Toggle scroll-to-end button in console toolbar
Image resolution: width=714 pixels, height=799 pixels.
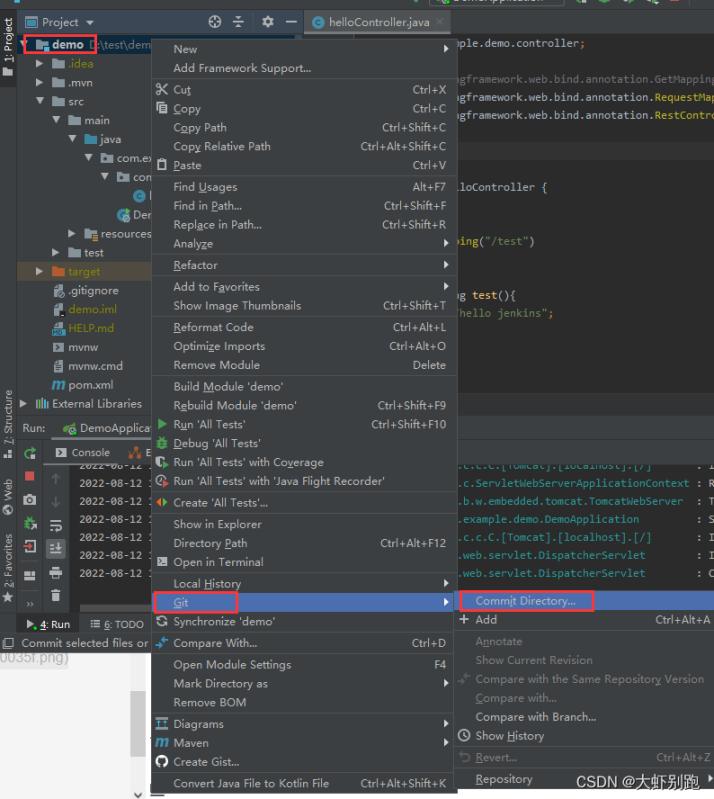click(x=56, y=548)
